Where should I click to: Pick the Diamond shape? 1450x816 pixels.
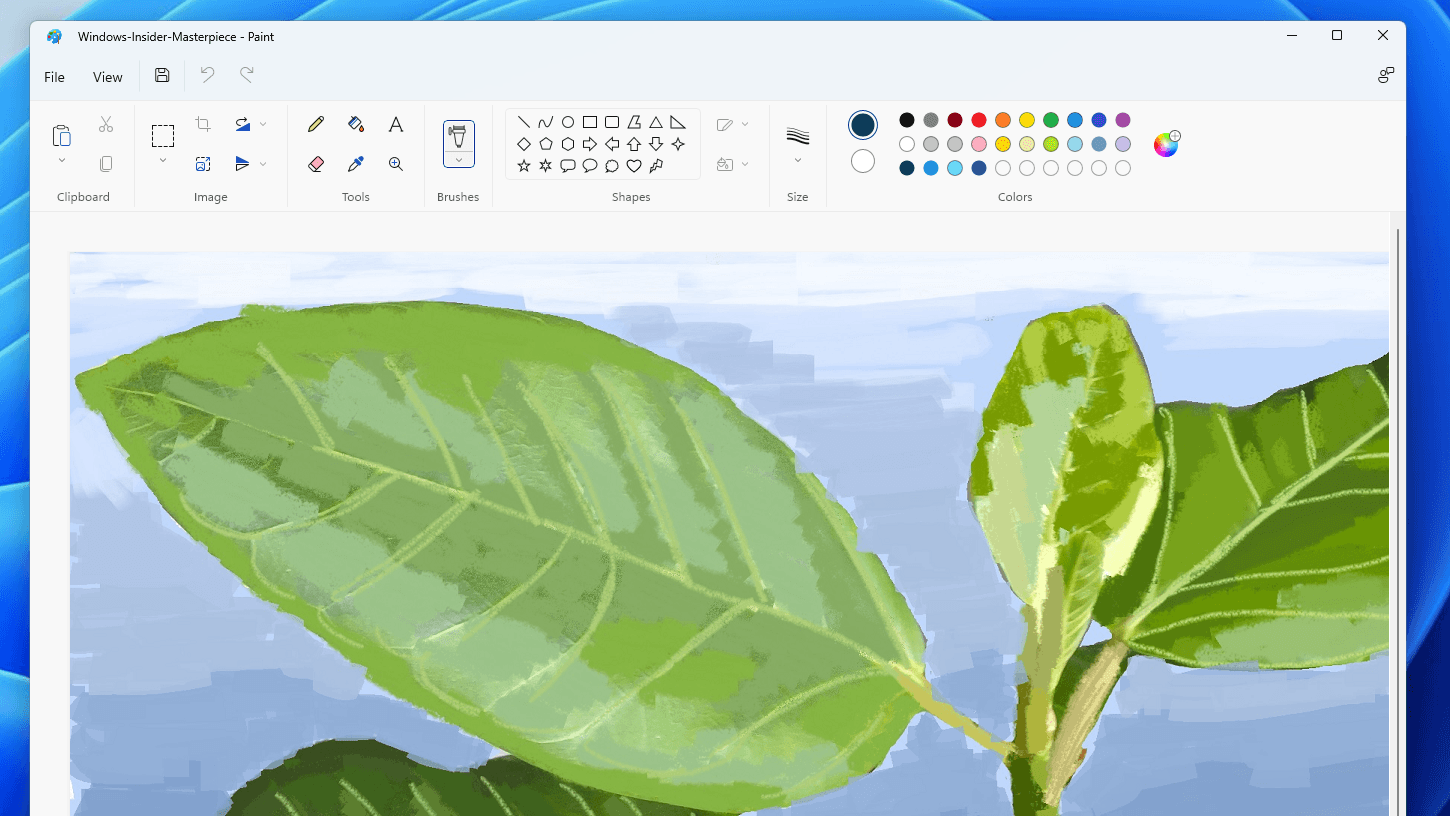coord(524,144)
